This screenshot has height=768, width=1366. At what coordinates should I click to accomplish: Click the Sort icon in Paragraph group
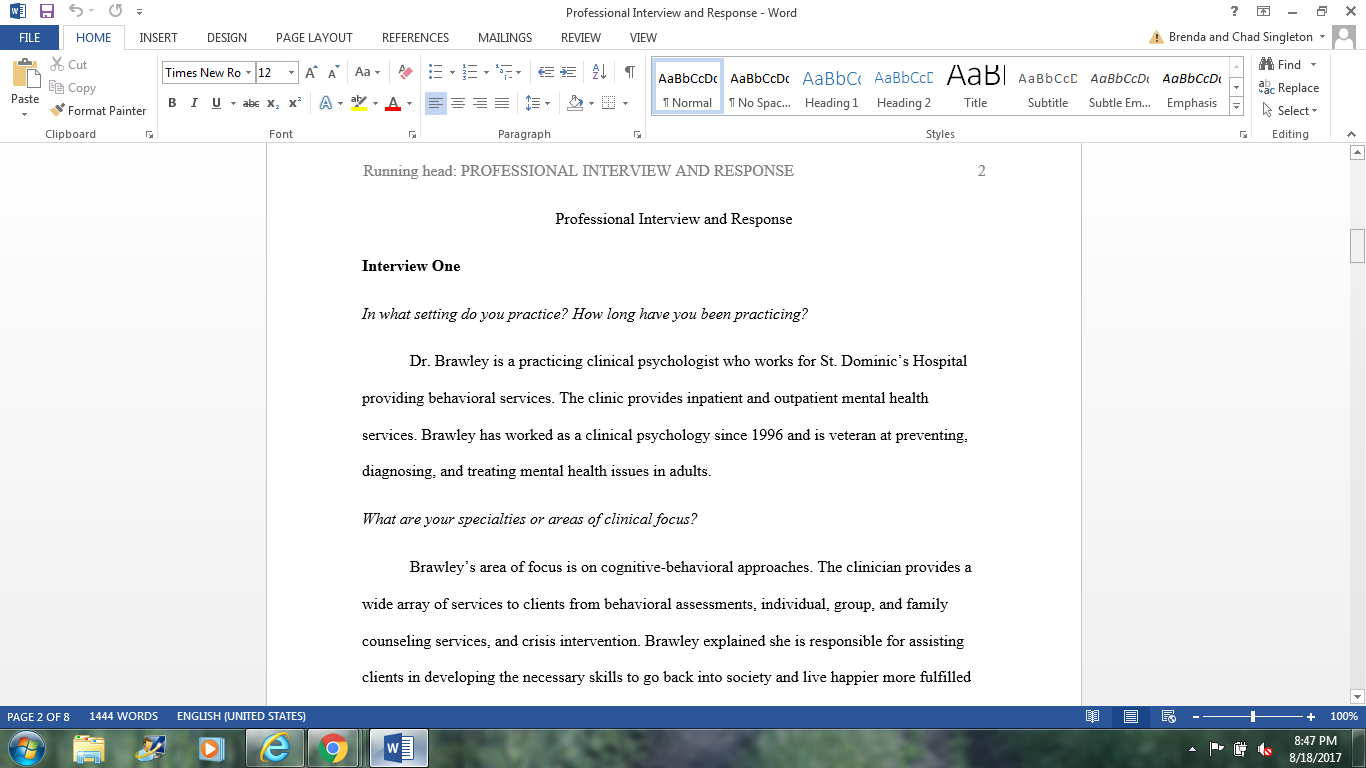598,71
